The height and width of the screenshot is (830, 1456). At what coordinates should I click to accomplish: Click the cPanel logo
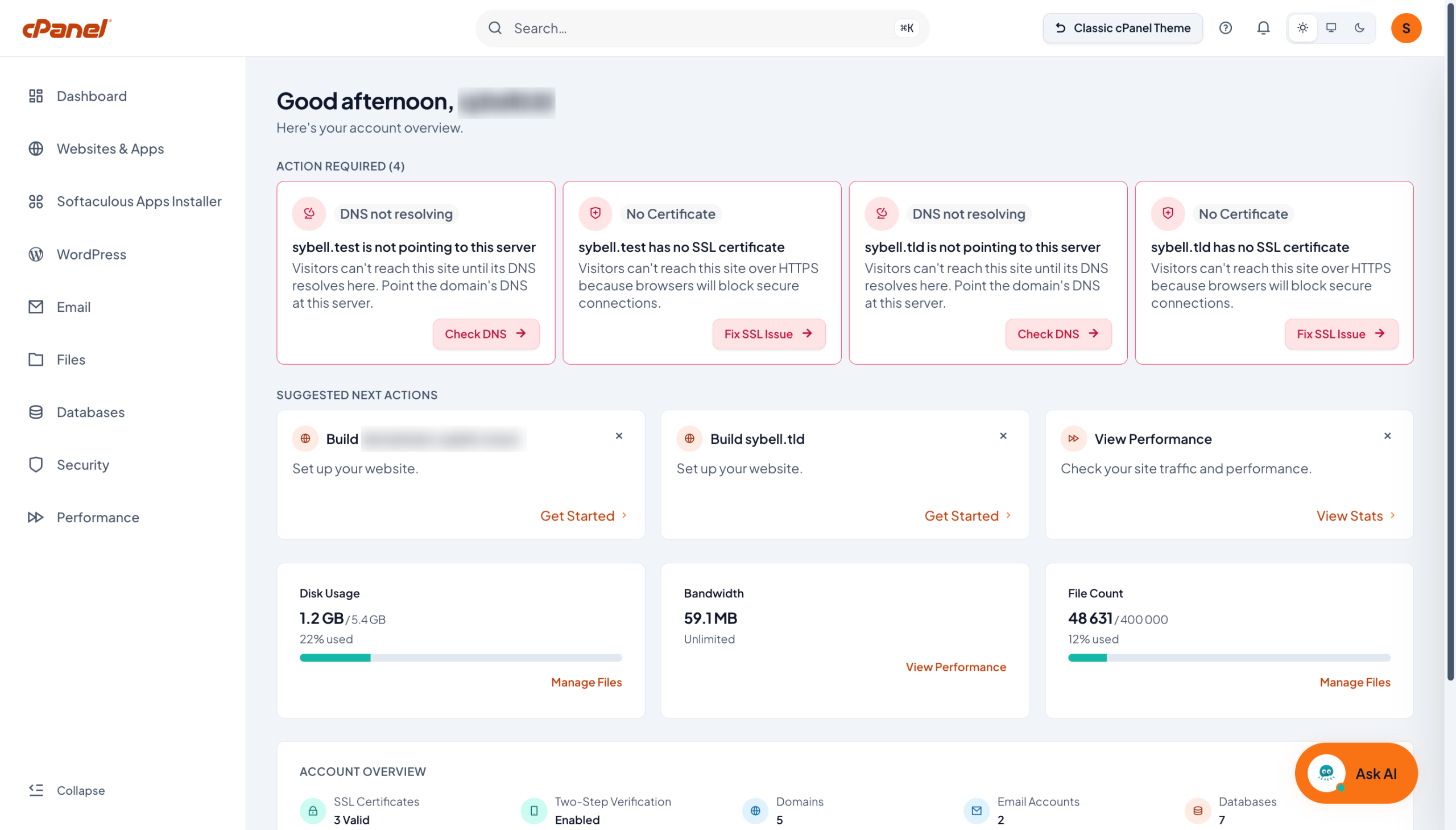(67, 28)
